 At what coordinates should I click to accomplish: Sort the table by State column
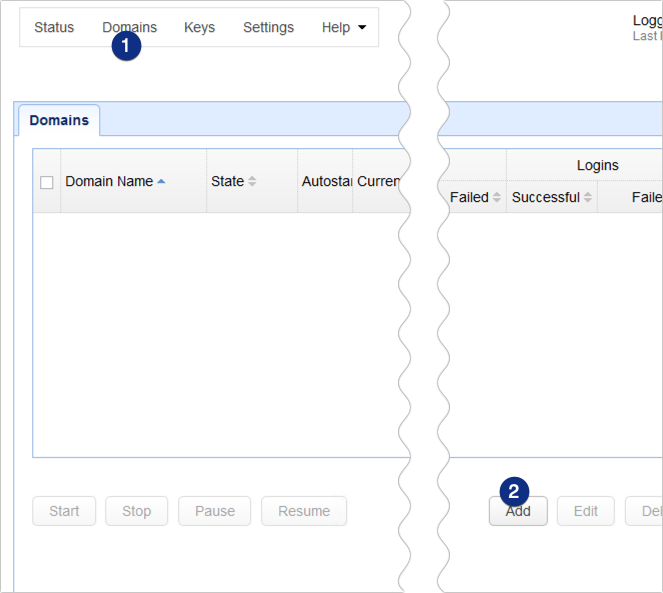227,181
